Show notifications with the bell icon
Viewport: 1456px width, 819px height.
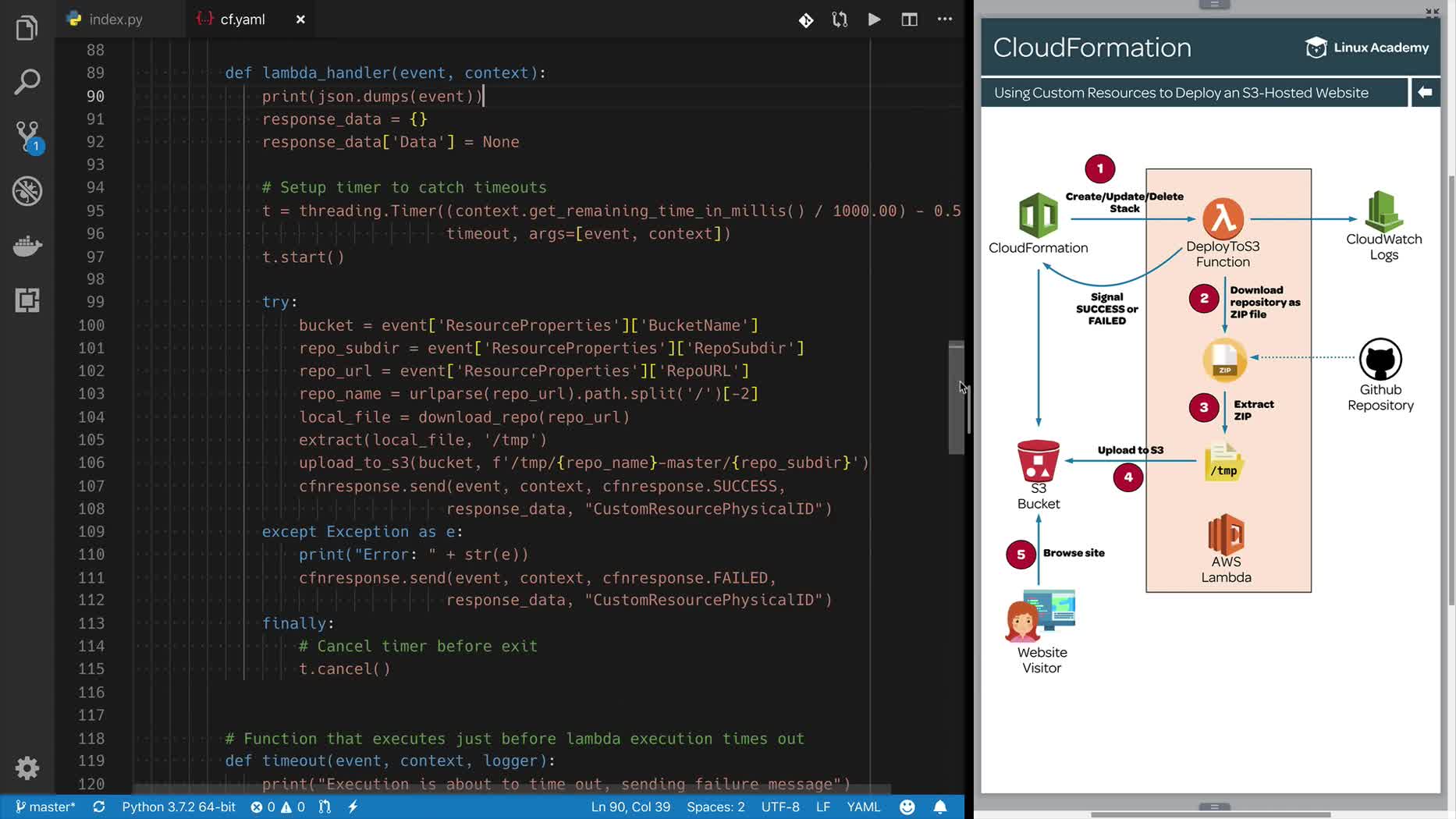[x=940, y=807]
